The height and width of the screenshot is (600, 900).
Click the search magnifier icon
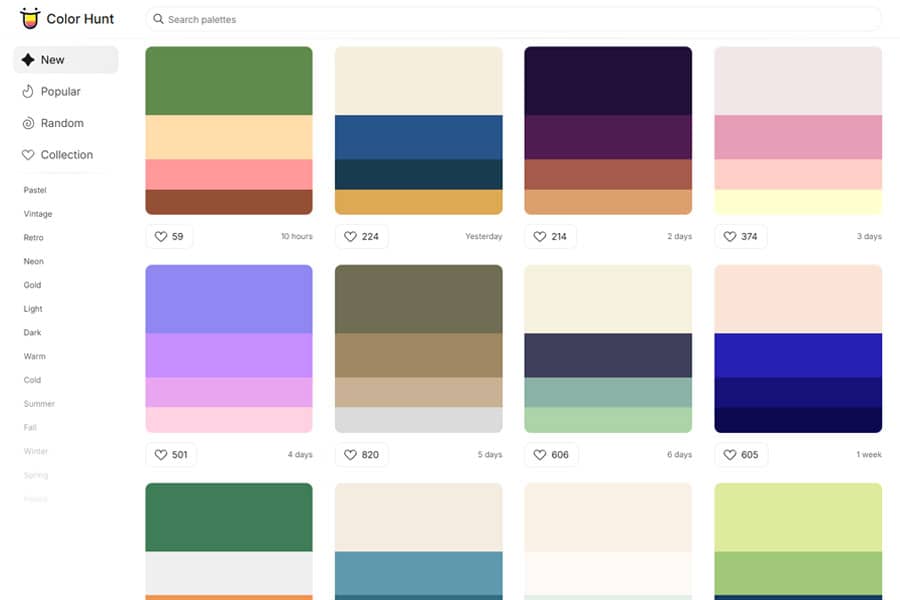click(158, 19)
